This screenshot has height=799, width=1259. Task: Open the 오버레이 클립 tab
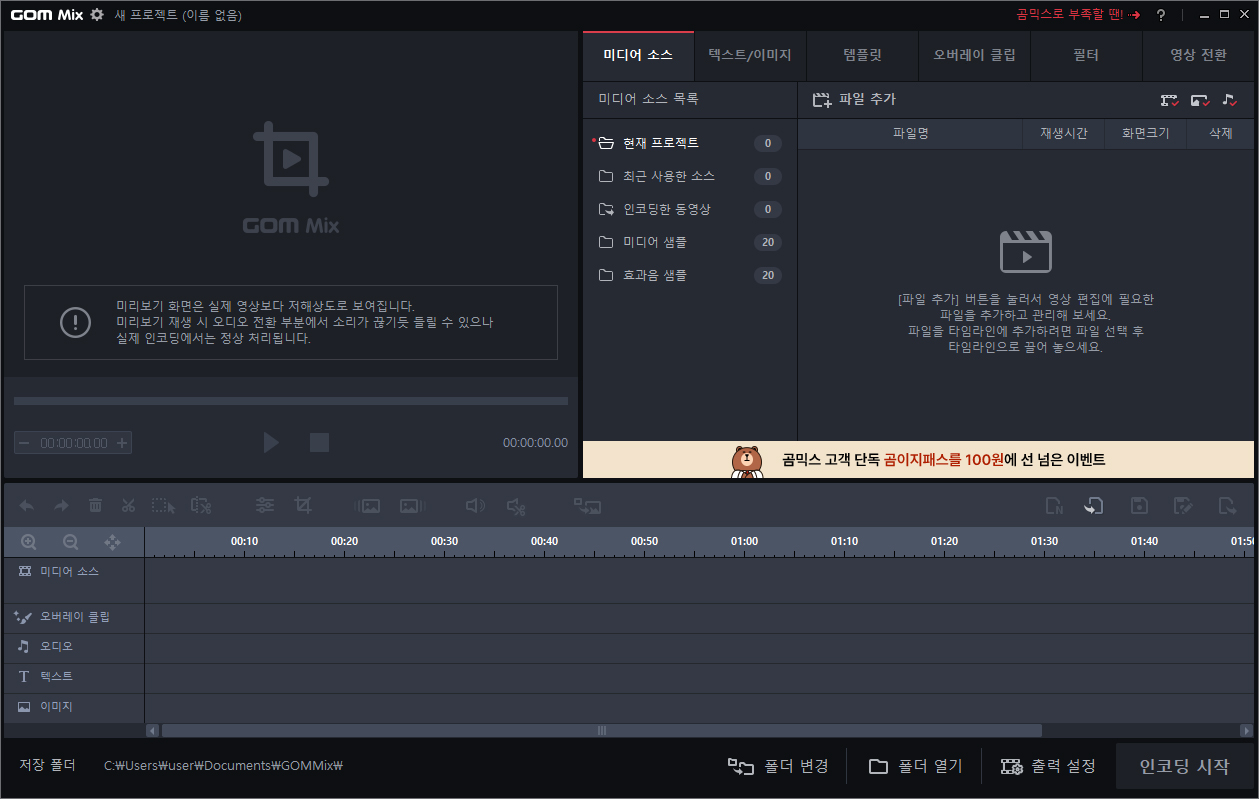tap(974, 56)
